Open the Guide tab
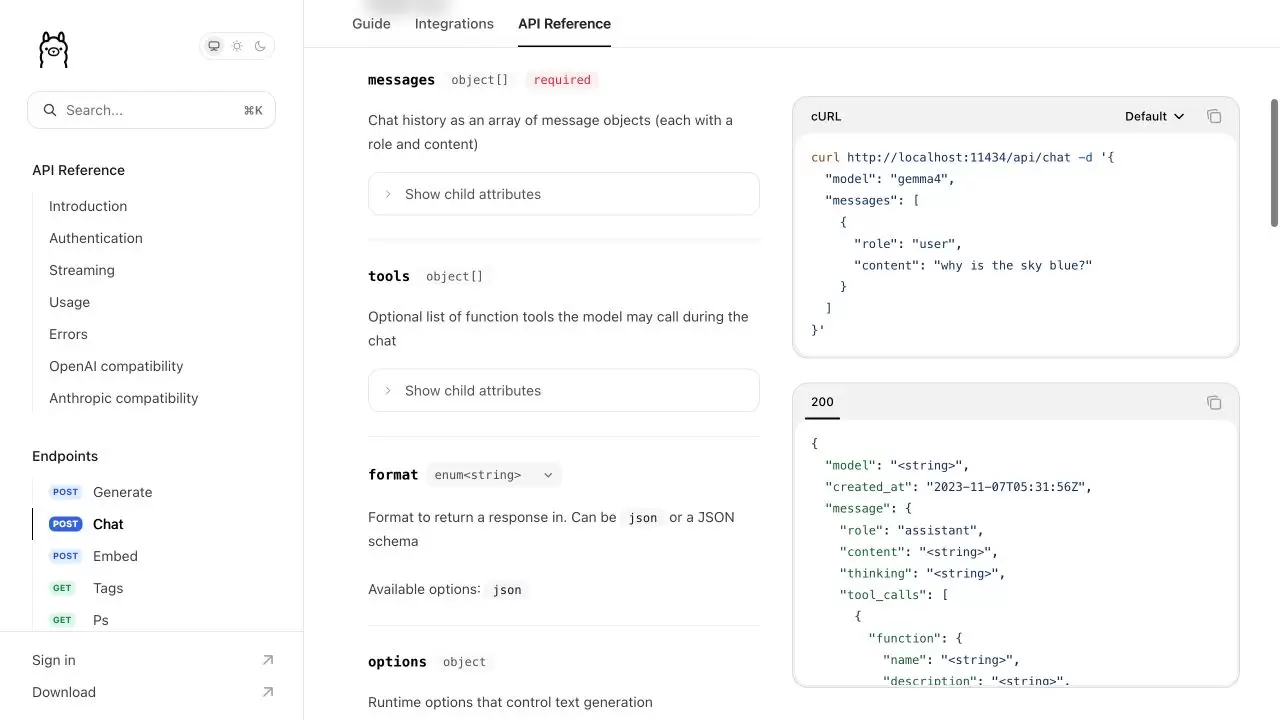1280x720 pixels. pyautogui.click(x=371, y=23)
